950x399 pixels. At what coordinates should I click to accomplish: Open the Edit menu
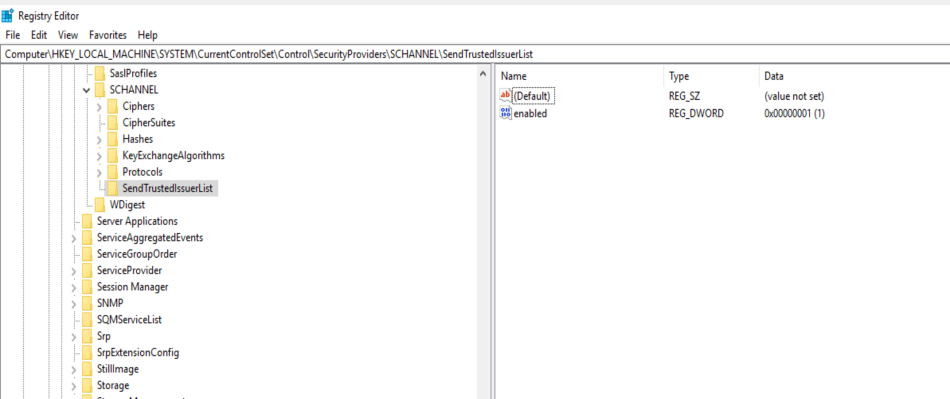pyautogui.click(x=39, y=35)
